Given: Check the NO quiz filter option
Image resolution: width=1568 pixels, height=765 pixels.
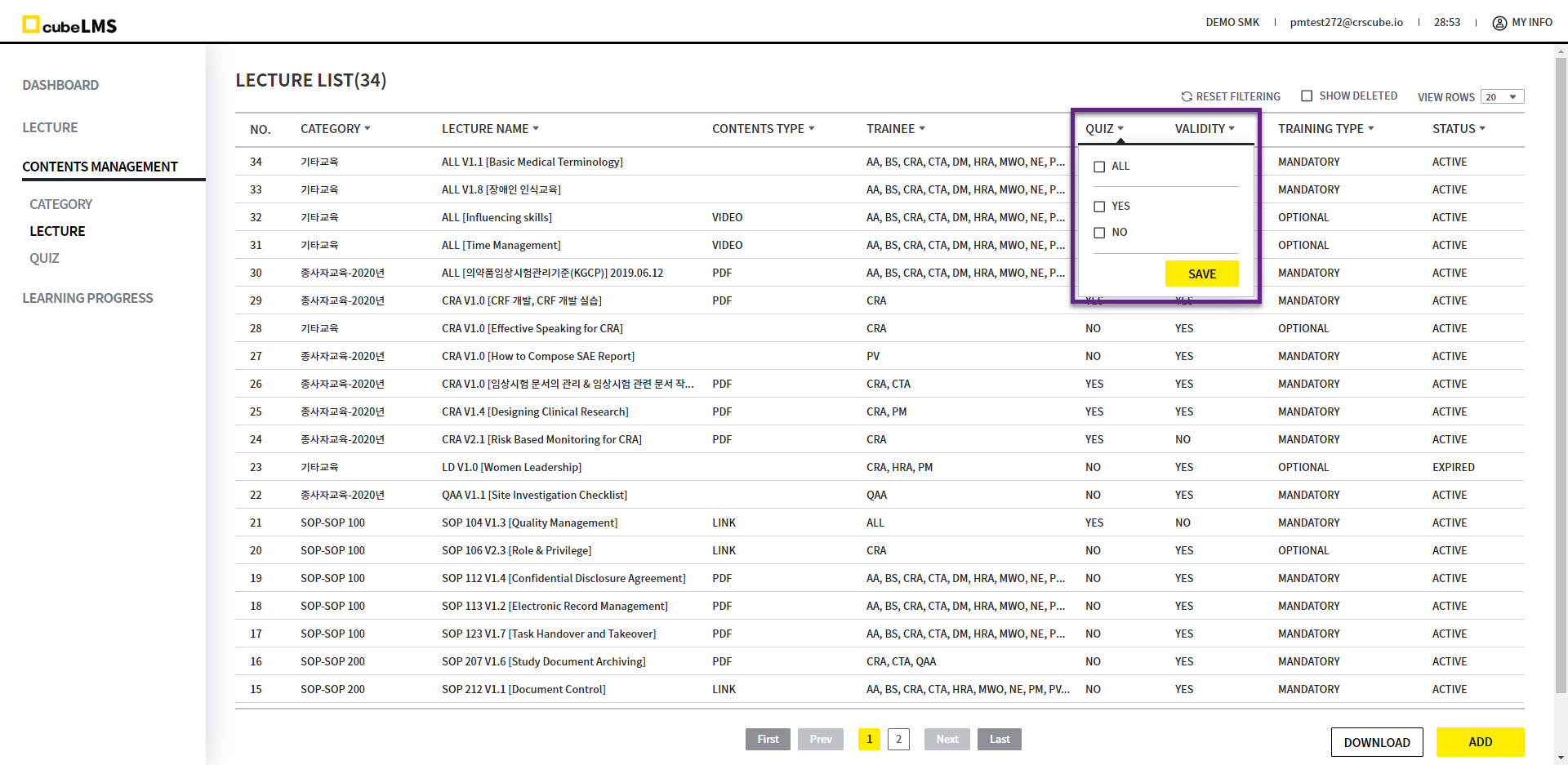Looking at the screenshot, I should [1099, 233].
